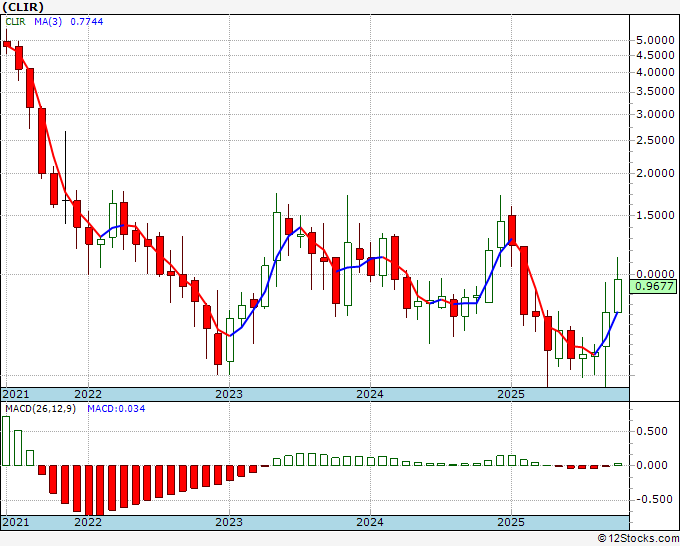Click 2024 on the price chart time axis
The height and width of the screenshot is (546, 680).
(x=370, y=394)
